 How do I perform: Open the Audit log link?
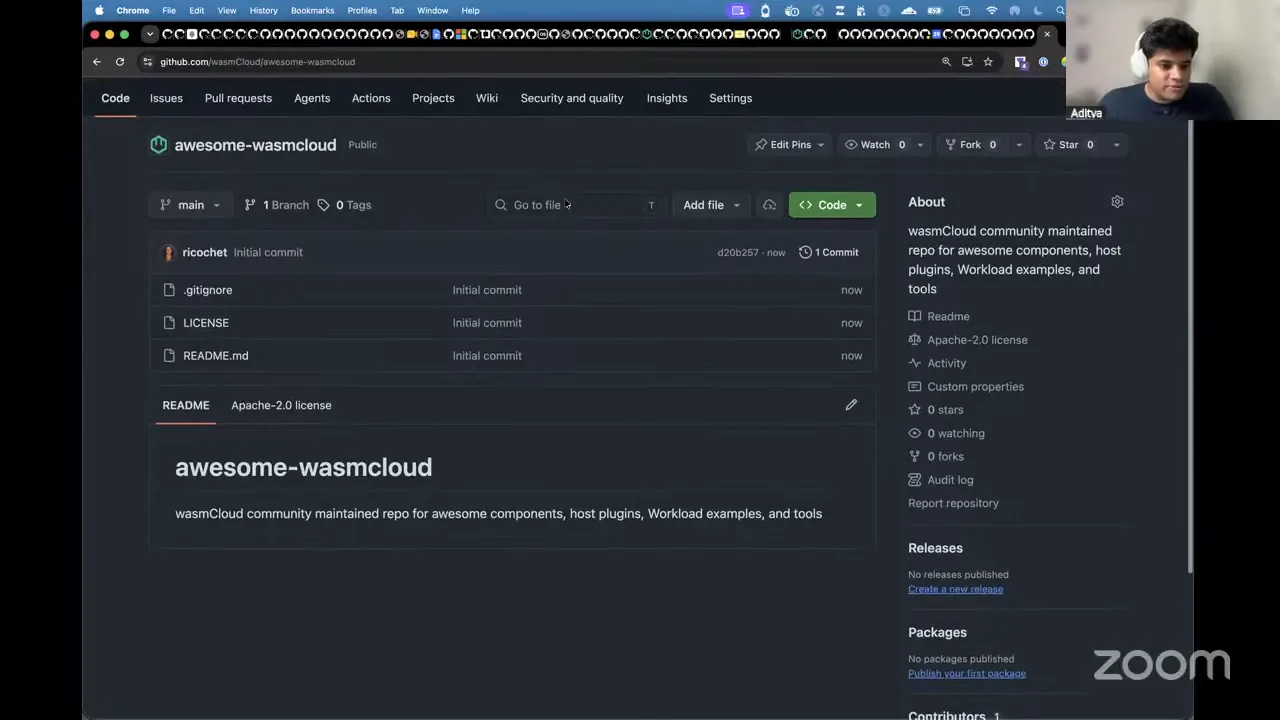click(941, 480)
